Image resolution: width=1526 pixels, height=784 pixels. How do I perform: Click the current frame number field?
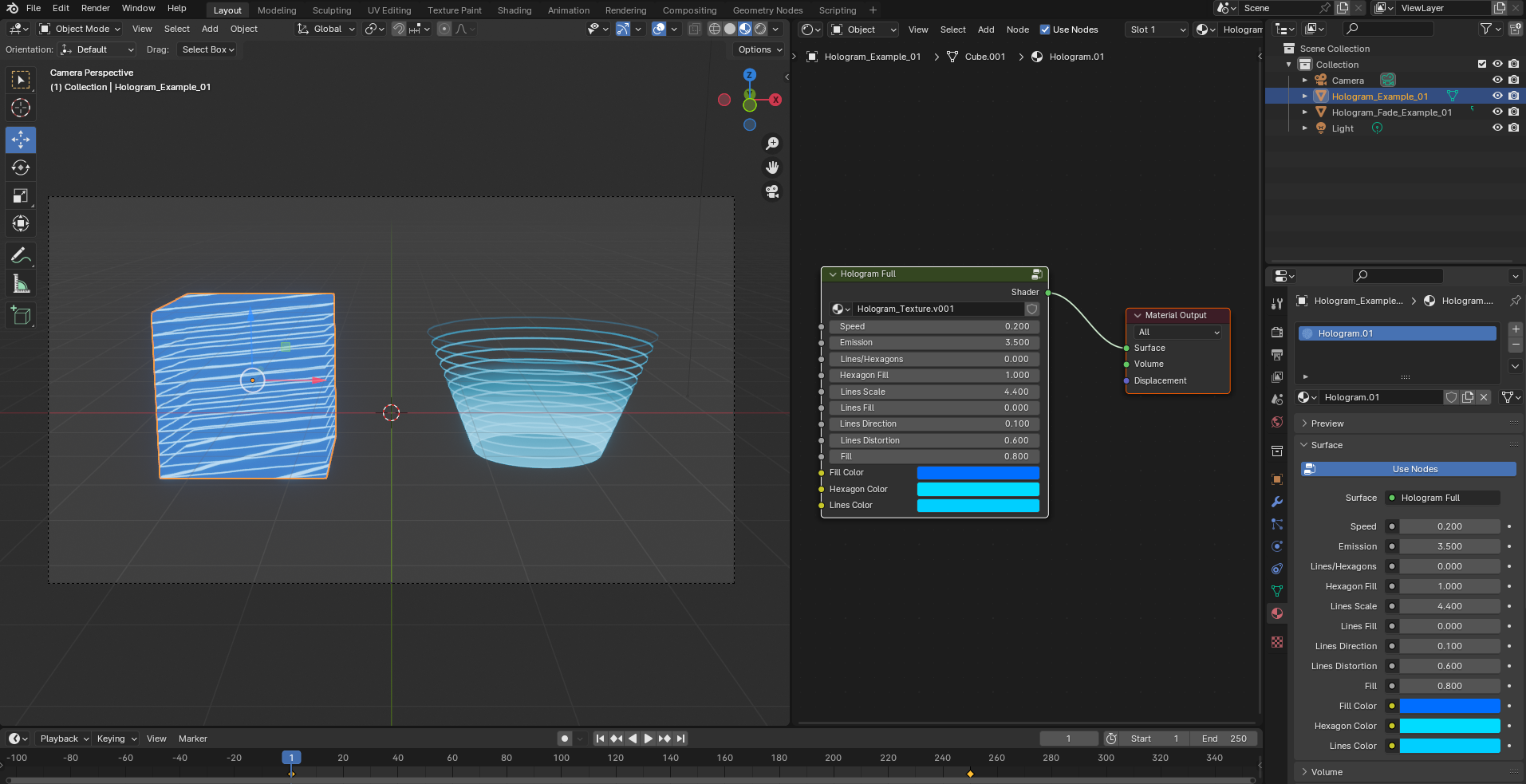pos(1069,739)
